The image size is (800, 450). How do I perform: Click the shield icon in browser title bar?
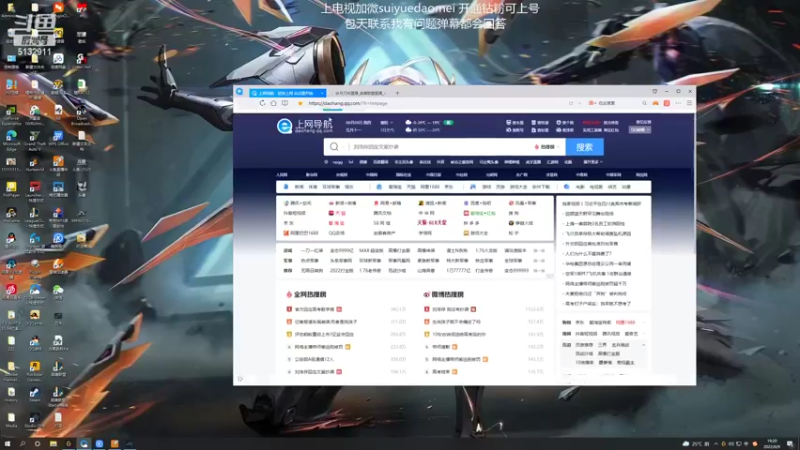(655, 91)
